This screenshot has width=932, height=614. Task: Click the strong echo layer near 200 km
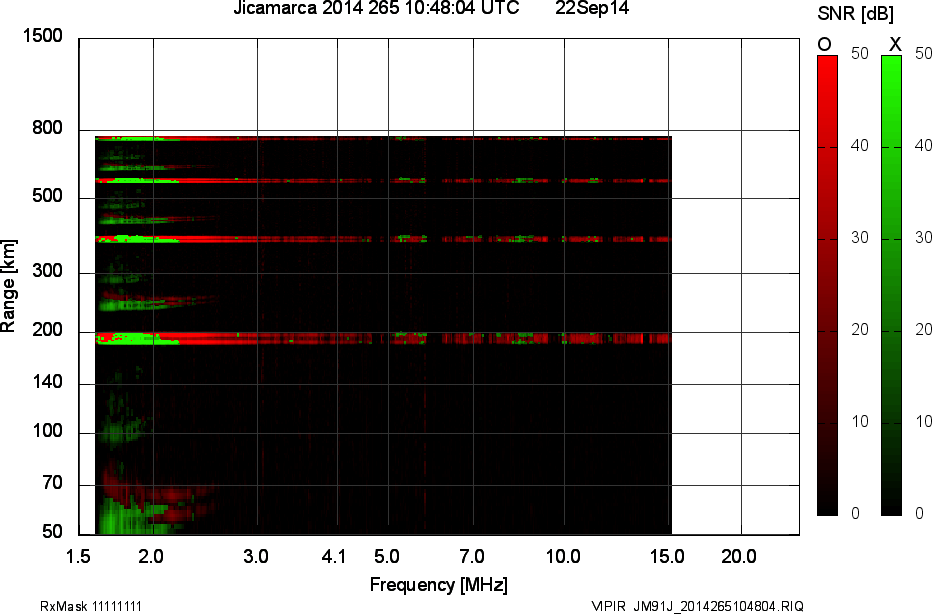click(x=300, y=339)
